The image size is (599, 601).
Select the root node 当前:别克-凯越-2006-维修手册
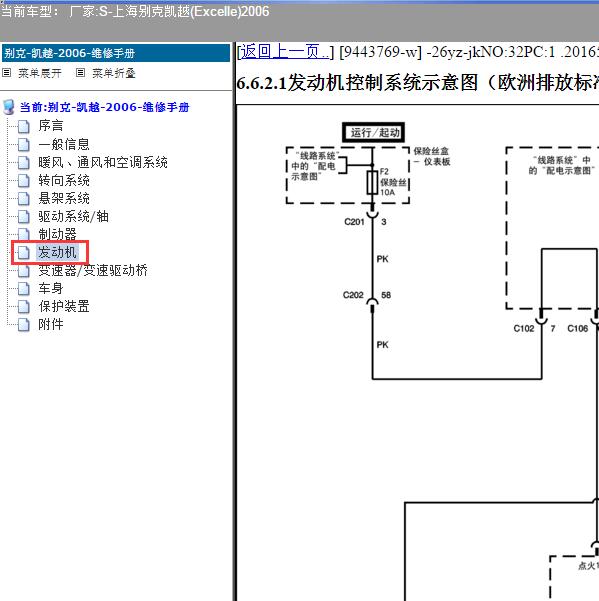coord(105,107)
